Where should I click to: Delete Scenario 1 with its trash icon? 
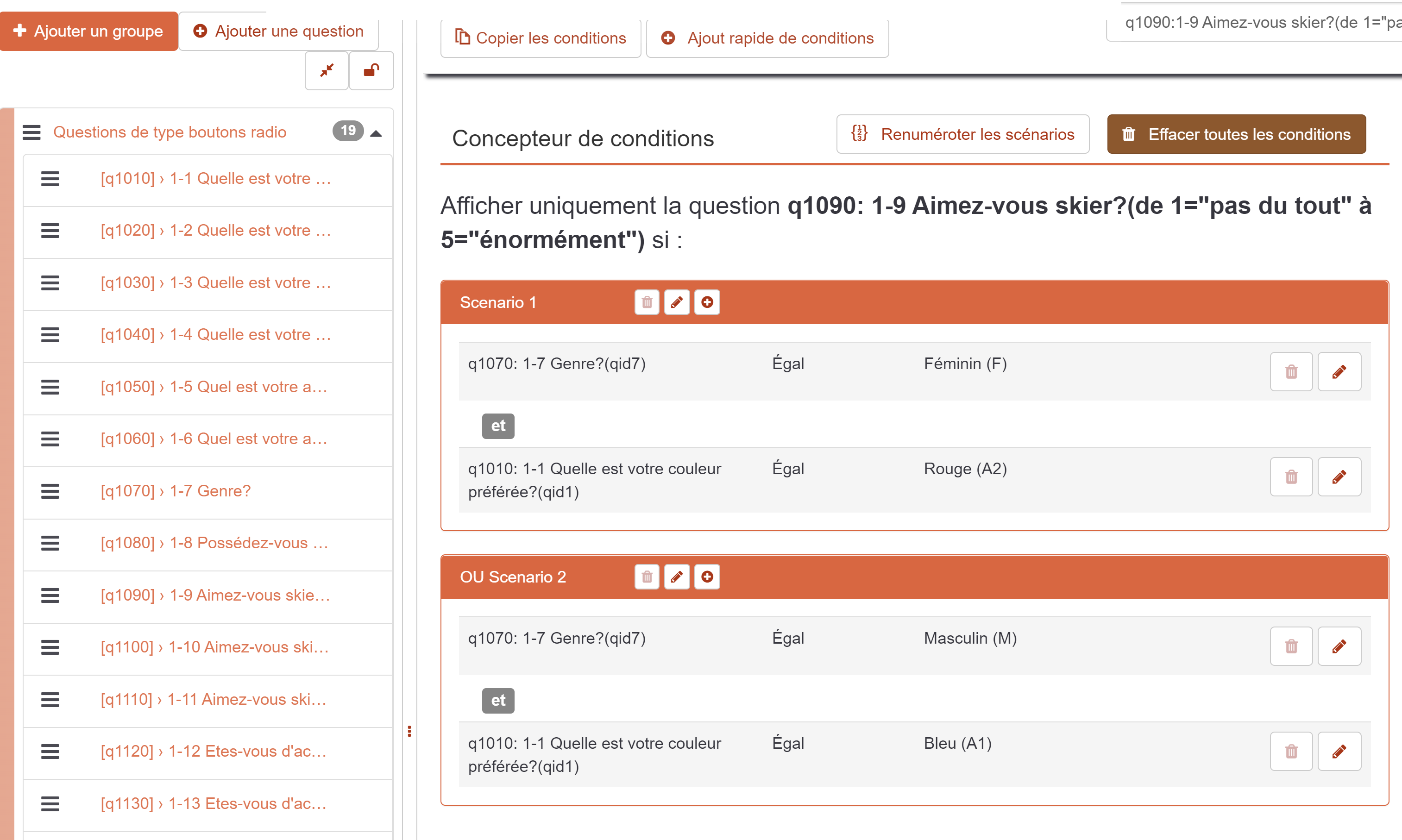(x=647, y=302)
